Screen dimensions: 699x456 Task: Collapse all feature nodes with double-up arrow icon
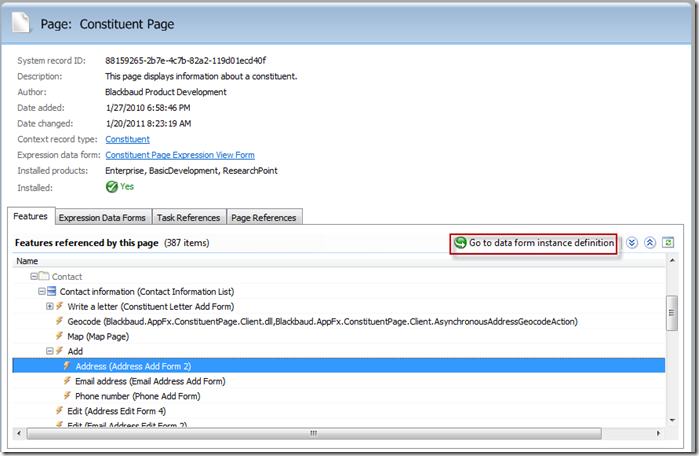[649, 243]
